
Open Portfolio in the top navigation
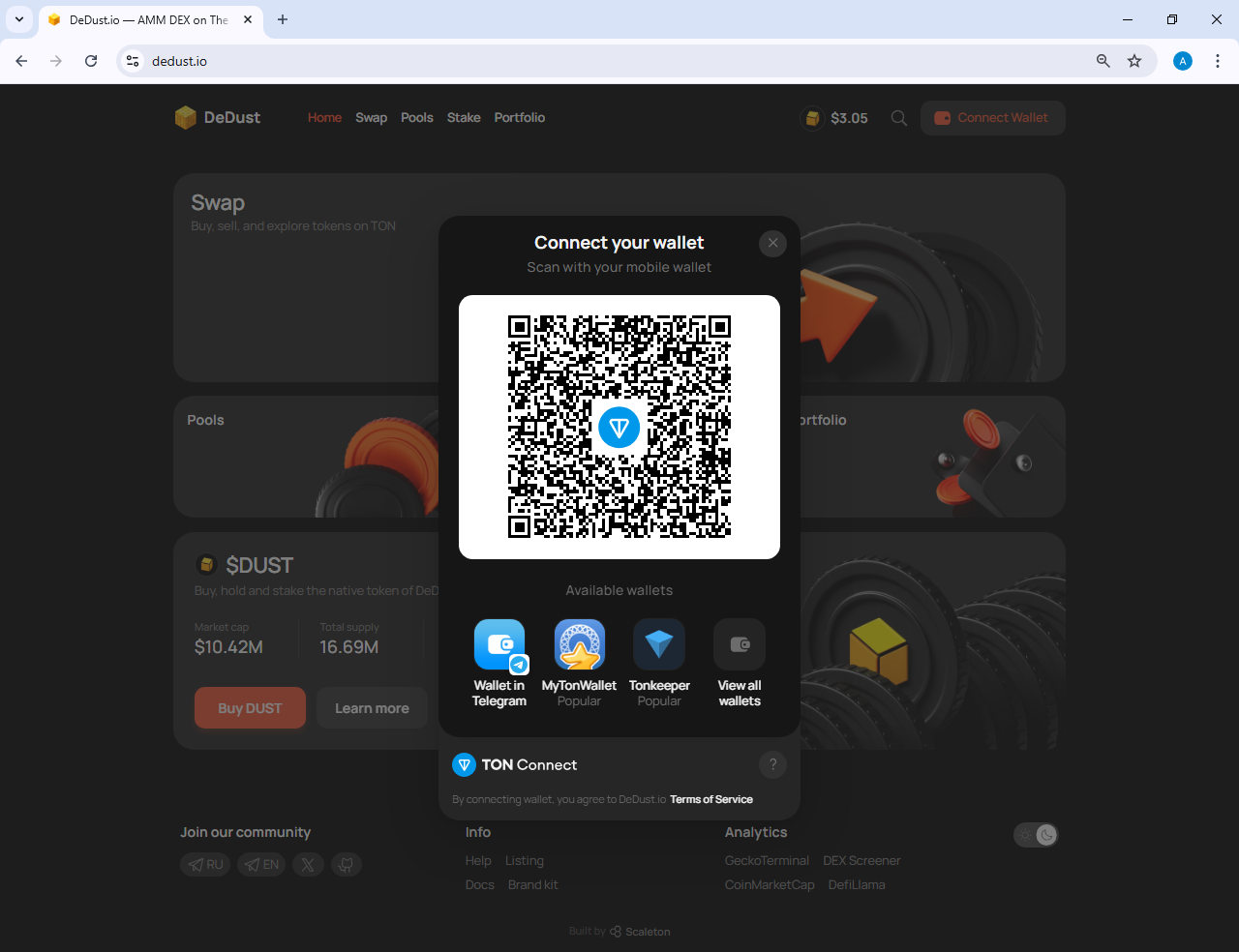coord(520,117)
